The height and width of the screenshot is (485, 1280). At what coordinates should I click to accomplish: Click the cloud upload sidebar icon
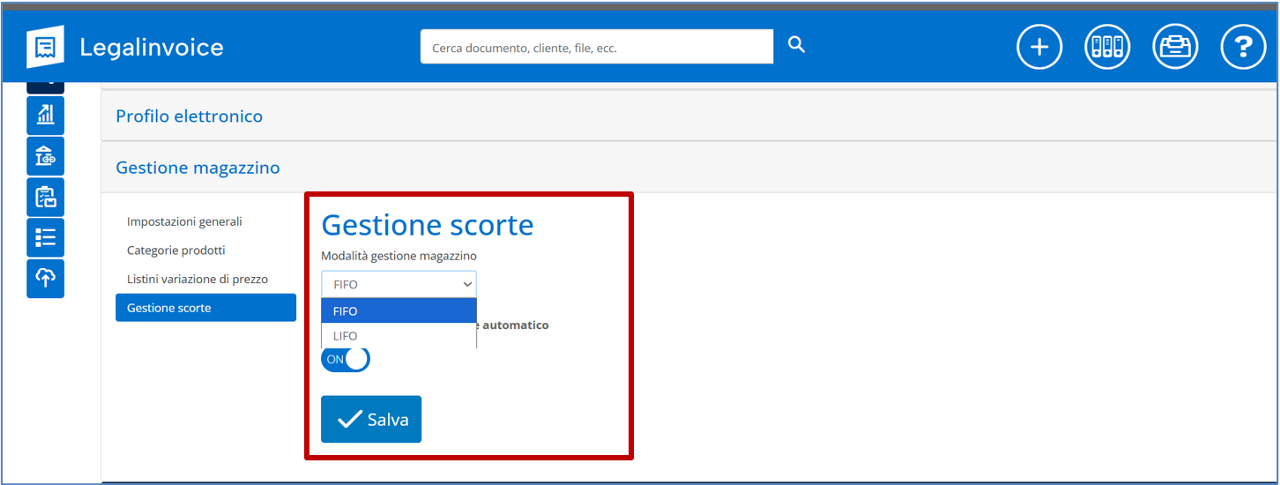tap(46, 279)
